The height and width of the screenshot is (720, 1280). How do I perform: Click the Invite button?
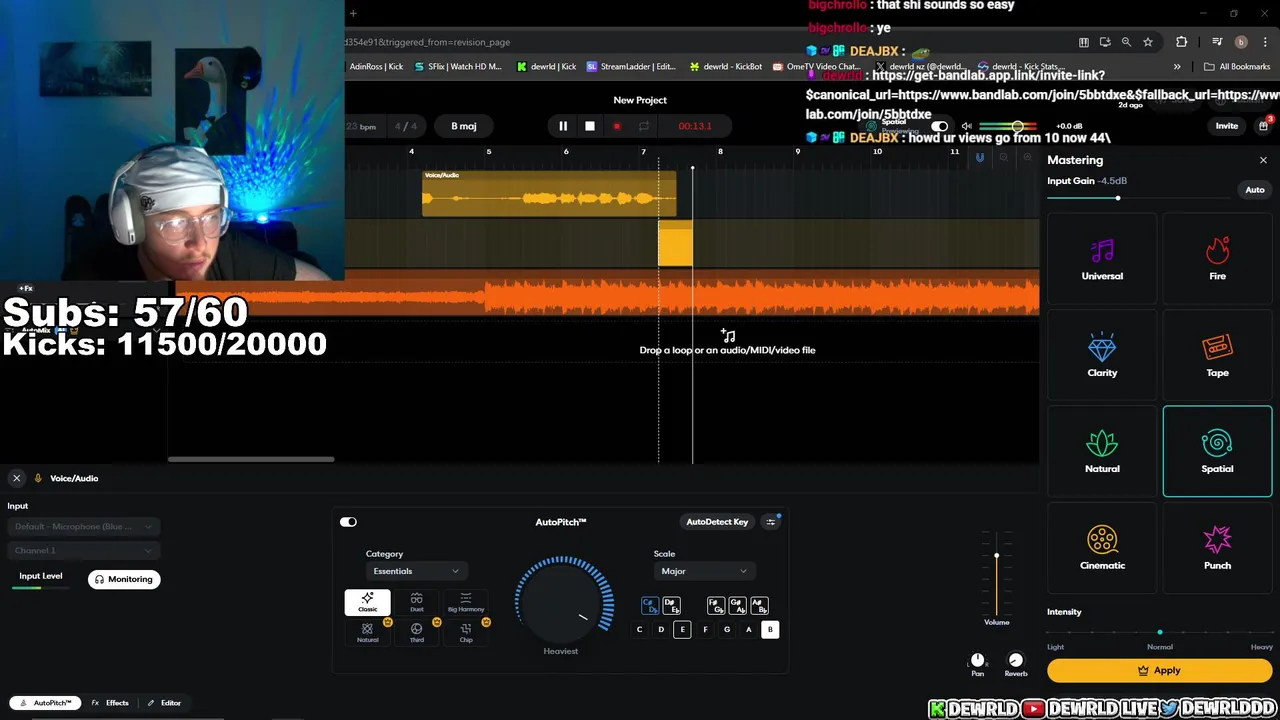click(1226, 126)
